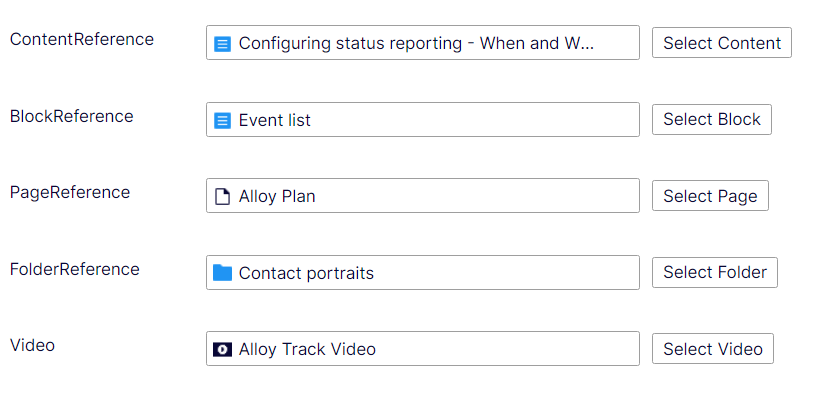This screenshot has height=413, width=815.
Task: Choose the Select Folder button
Action: point(714,272)
